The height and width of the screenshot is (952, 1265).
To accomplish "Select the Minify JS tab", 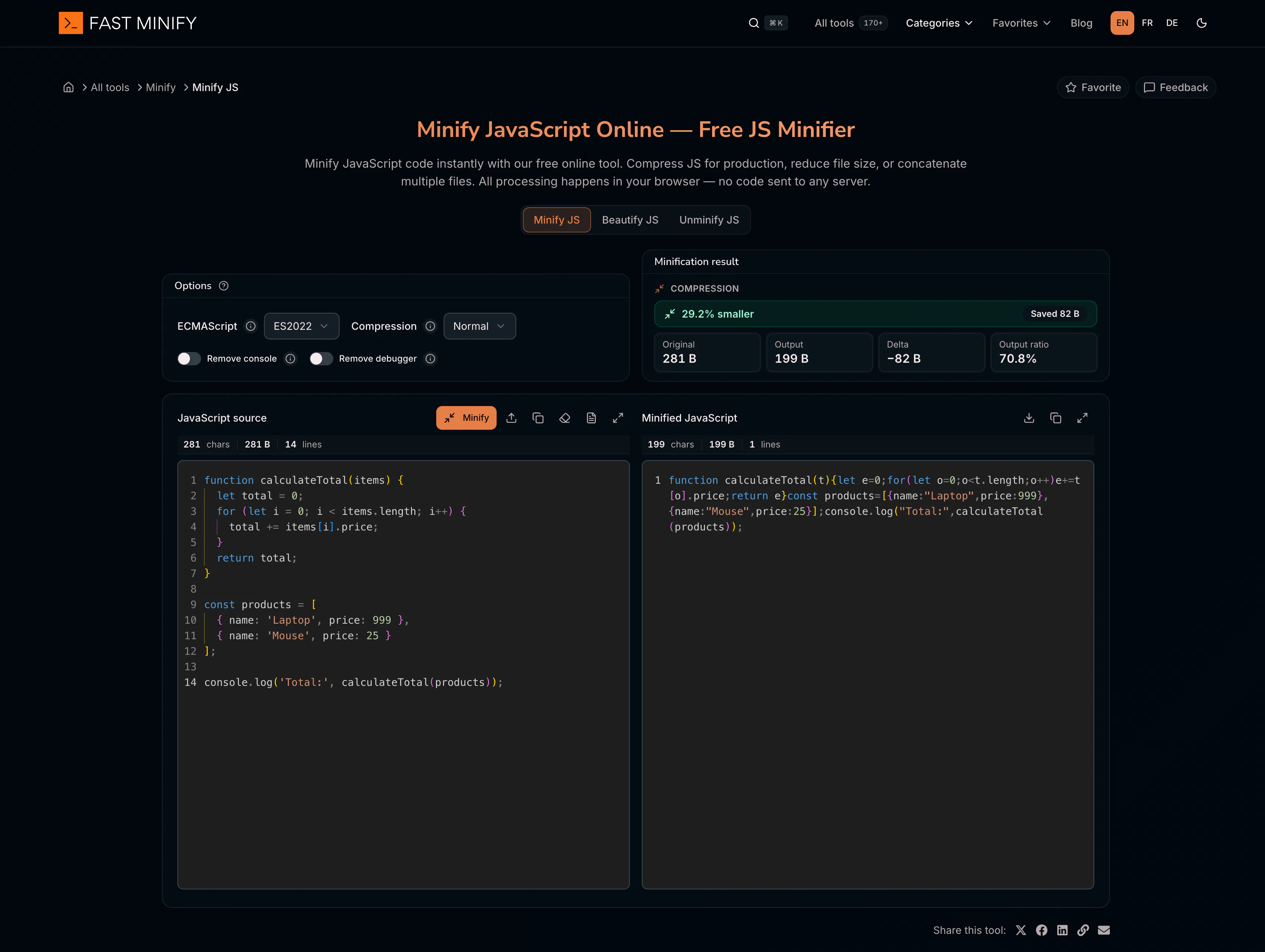I will [557, 220].
